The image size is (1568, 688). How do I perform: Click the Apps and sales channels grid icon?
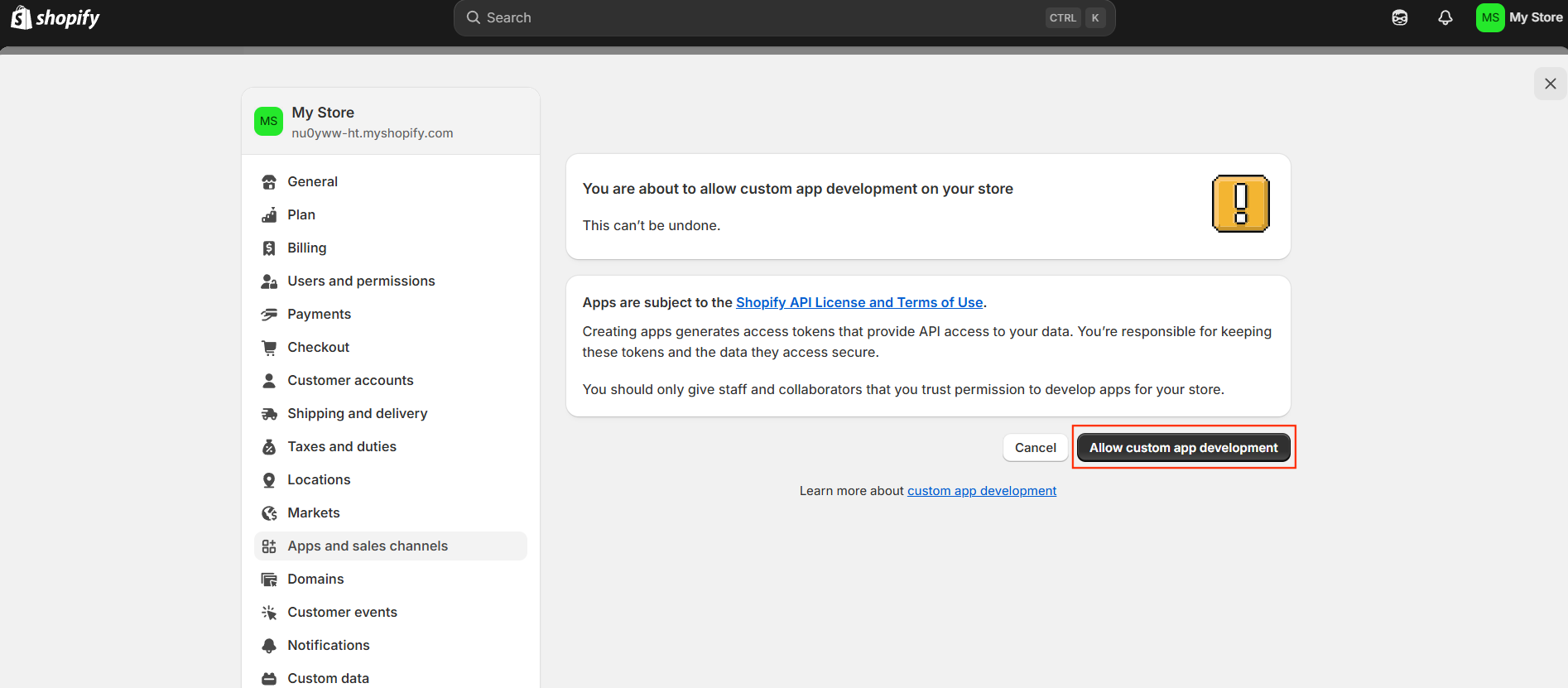click(269, 546)
